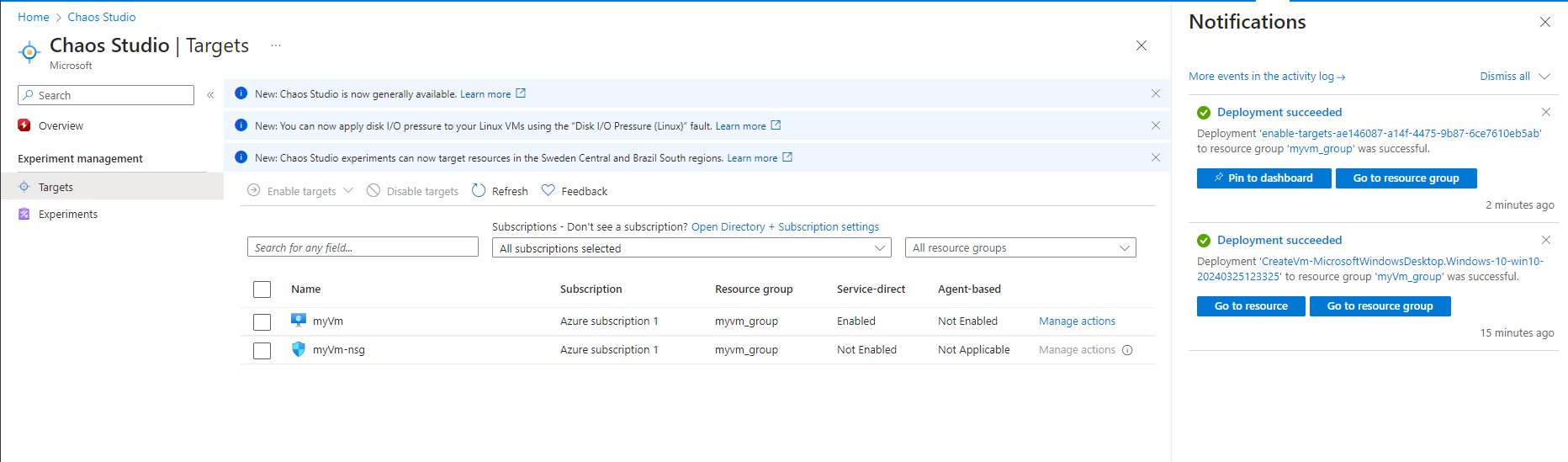Dismiss the Sweden Central regions banner
The width and height of the screenshot is (1568, 462).
point(1155,157)
